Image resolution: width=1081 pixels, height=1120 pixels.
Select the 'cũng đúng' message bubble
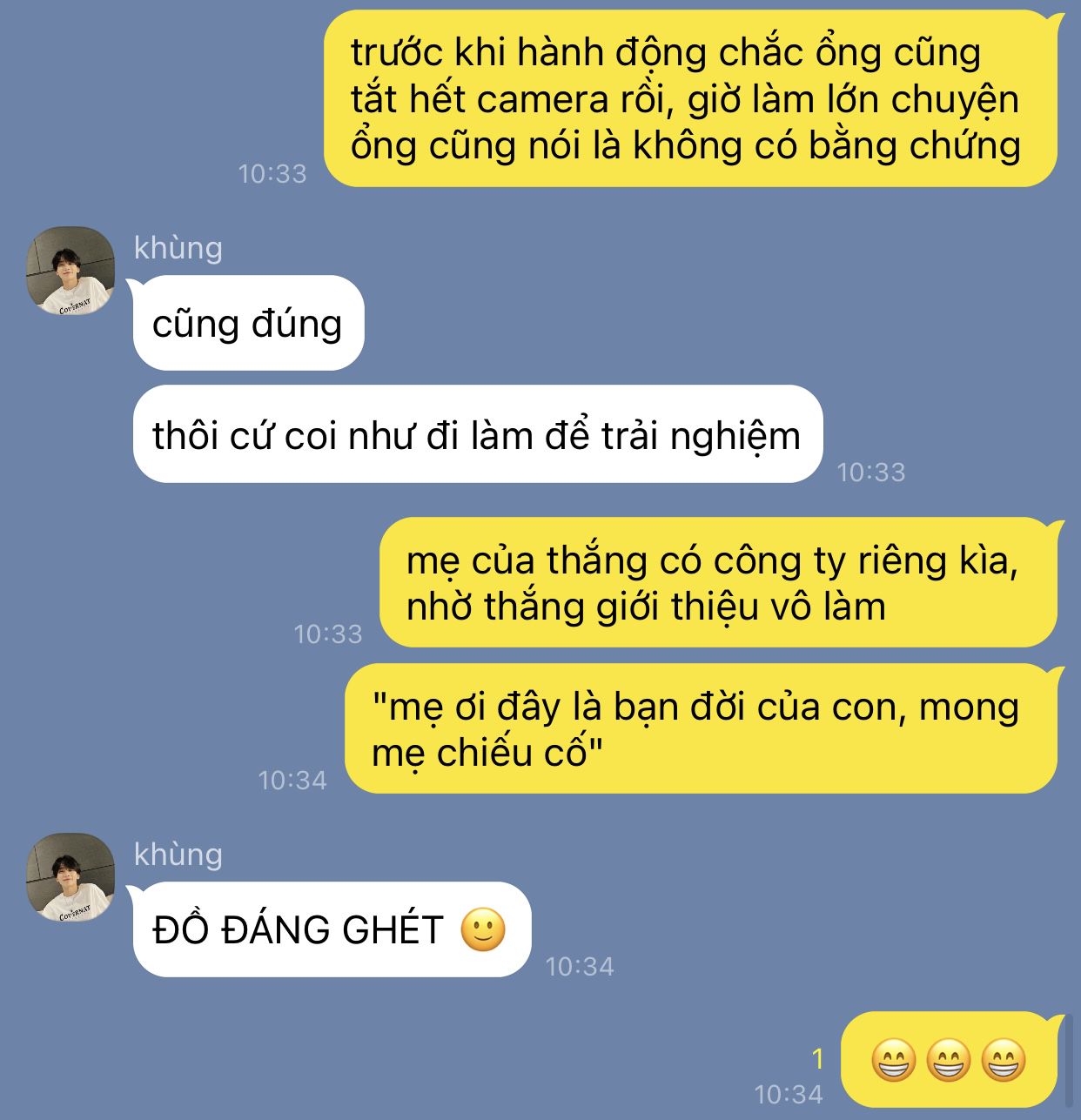point(248,323)
